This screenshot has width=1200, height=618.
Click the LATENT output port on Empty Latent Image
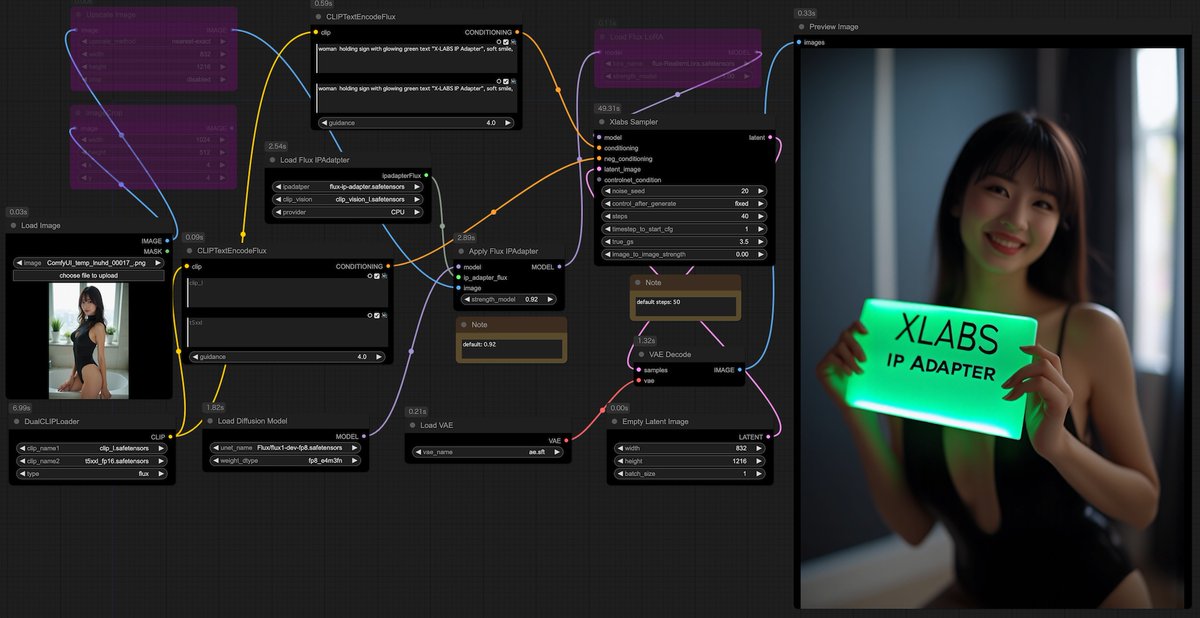click(x=769, y=437)
